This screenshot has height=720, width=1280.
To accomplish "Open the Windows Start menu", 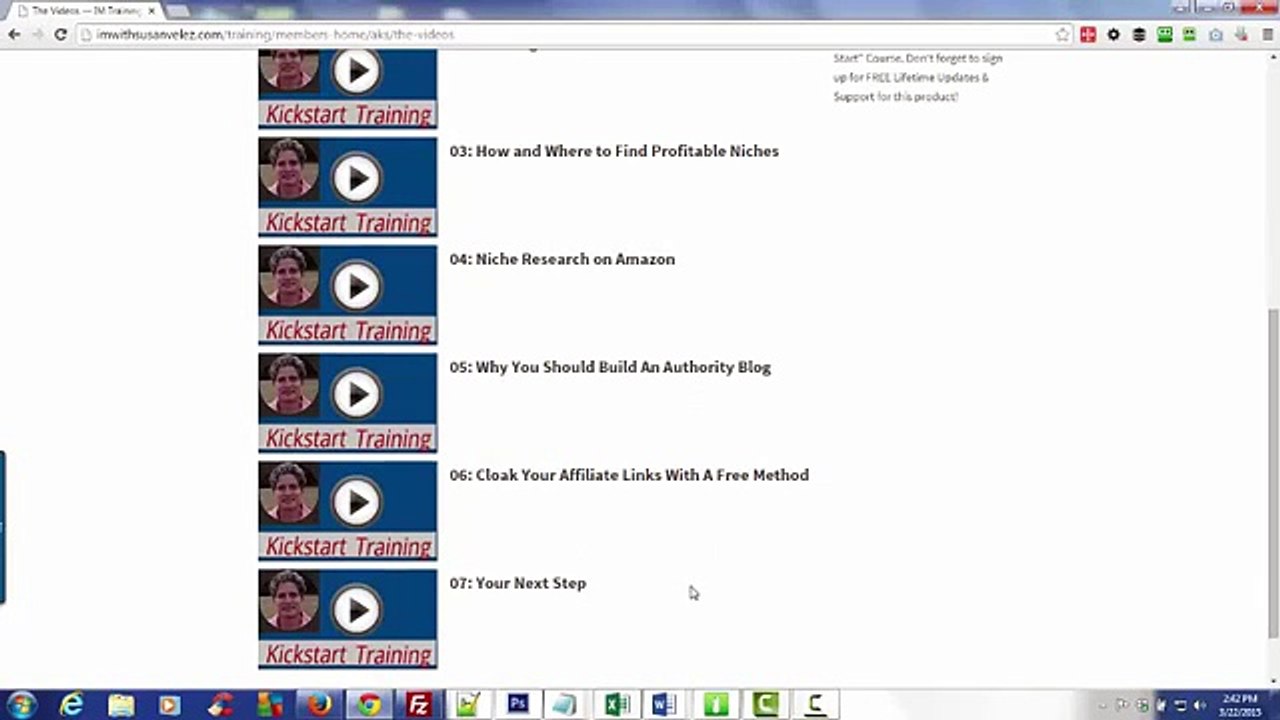I will 22,705.
